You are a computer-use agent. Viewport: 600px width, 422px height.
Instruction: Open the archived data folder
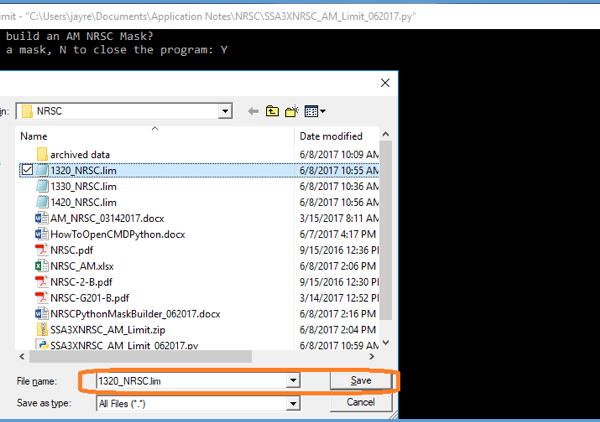pos(80,154)
